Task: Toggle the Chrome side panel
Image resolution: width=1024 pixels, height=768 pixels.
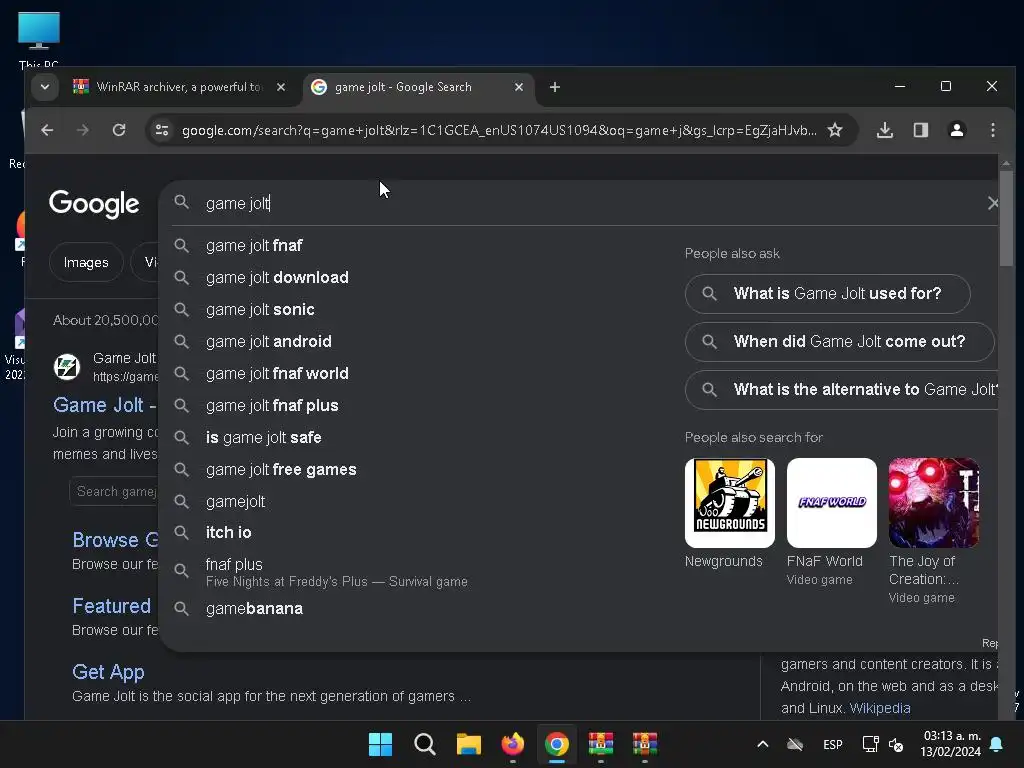Action: [x=921, y=130]
